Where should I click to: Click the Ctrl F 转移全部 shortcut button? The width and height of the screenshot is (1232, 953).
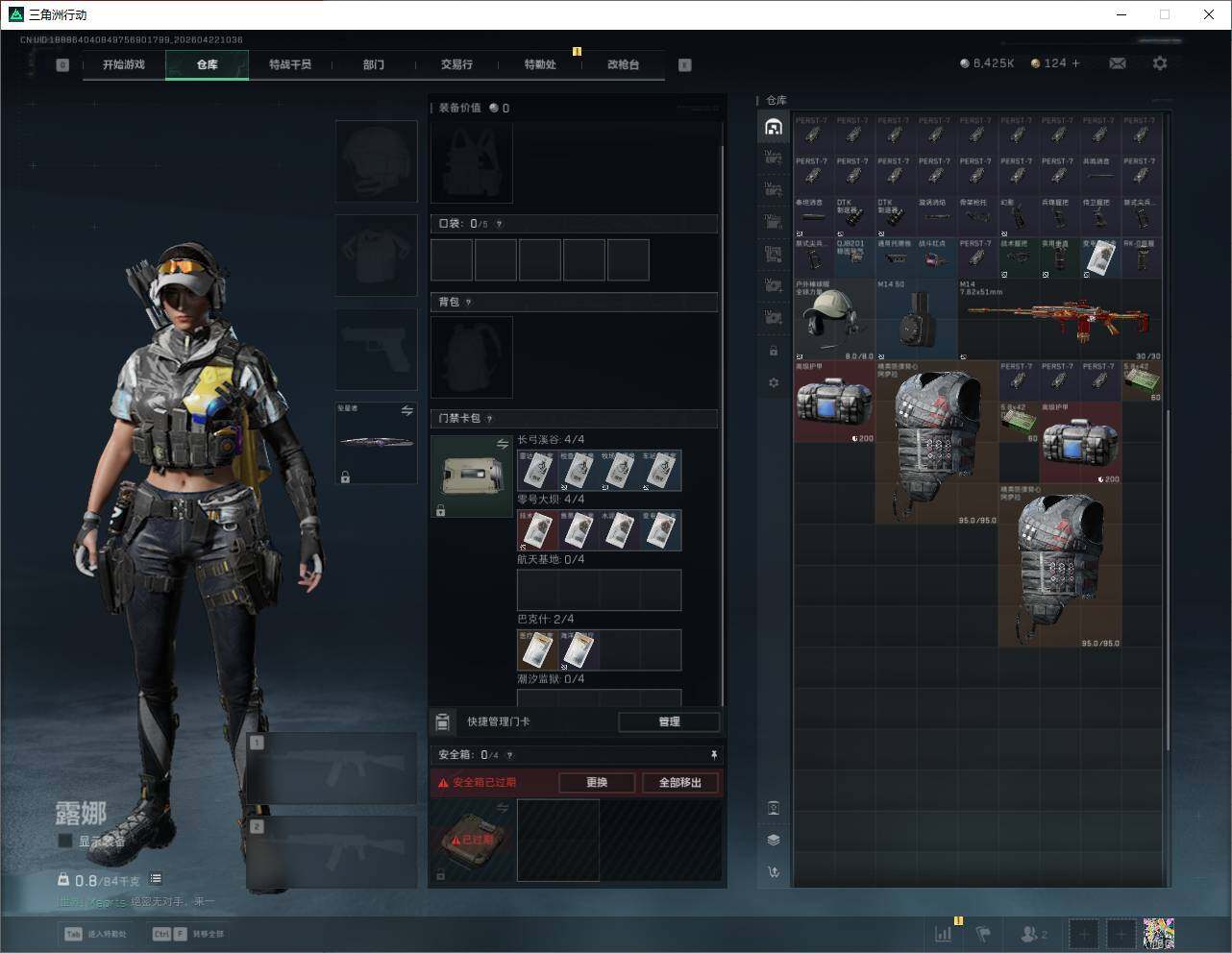[x=188, y=934]
